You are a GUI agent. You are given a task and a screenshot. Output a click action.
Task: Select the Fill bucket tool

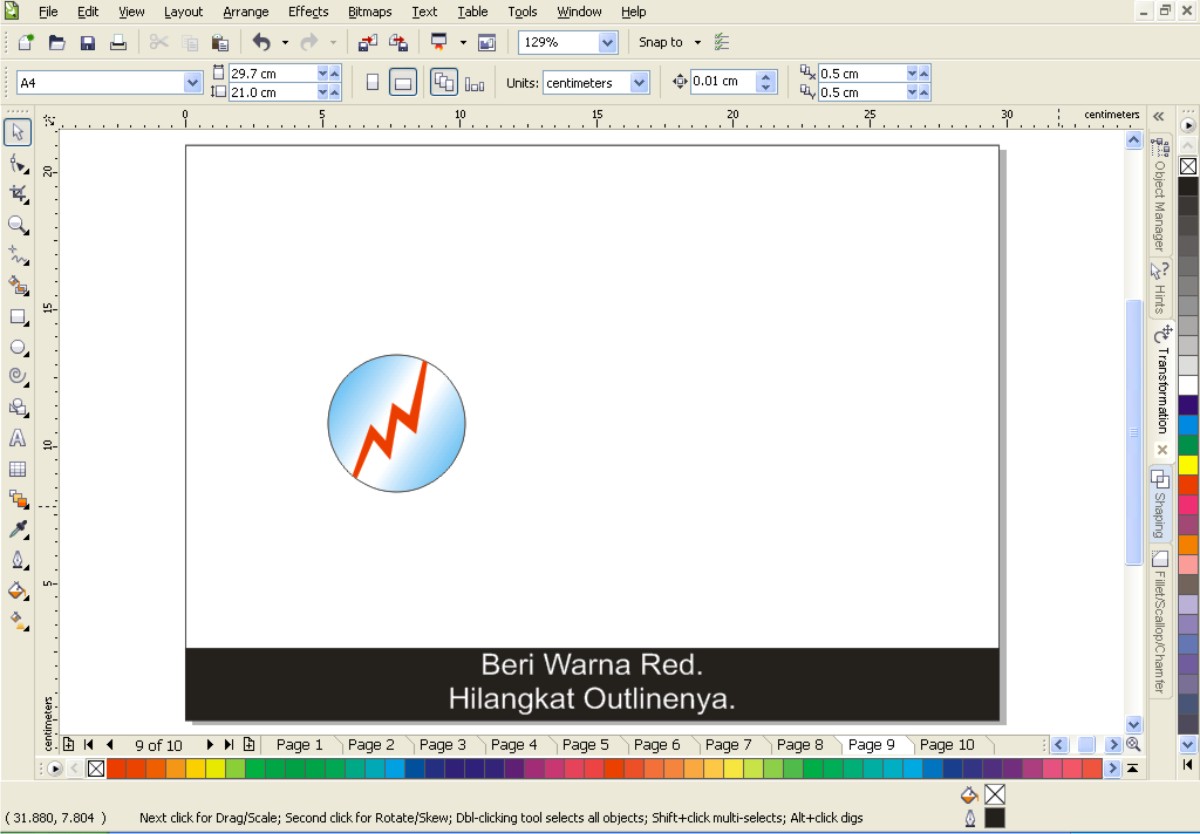point(18,590)
